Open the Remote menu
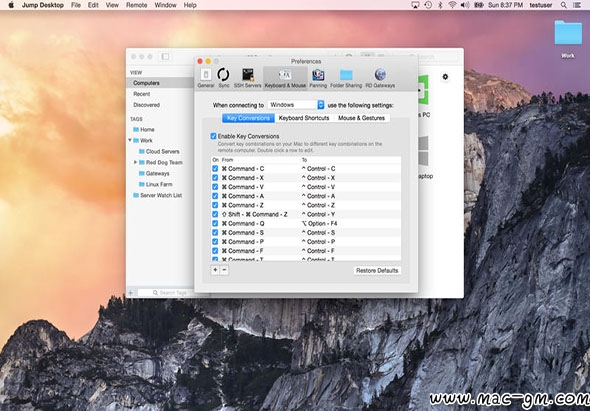 pos(136,5)
